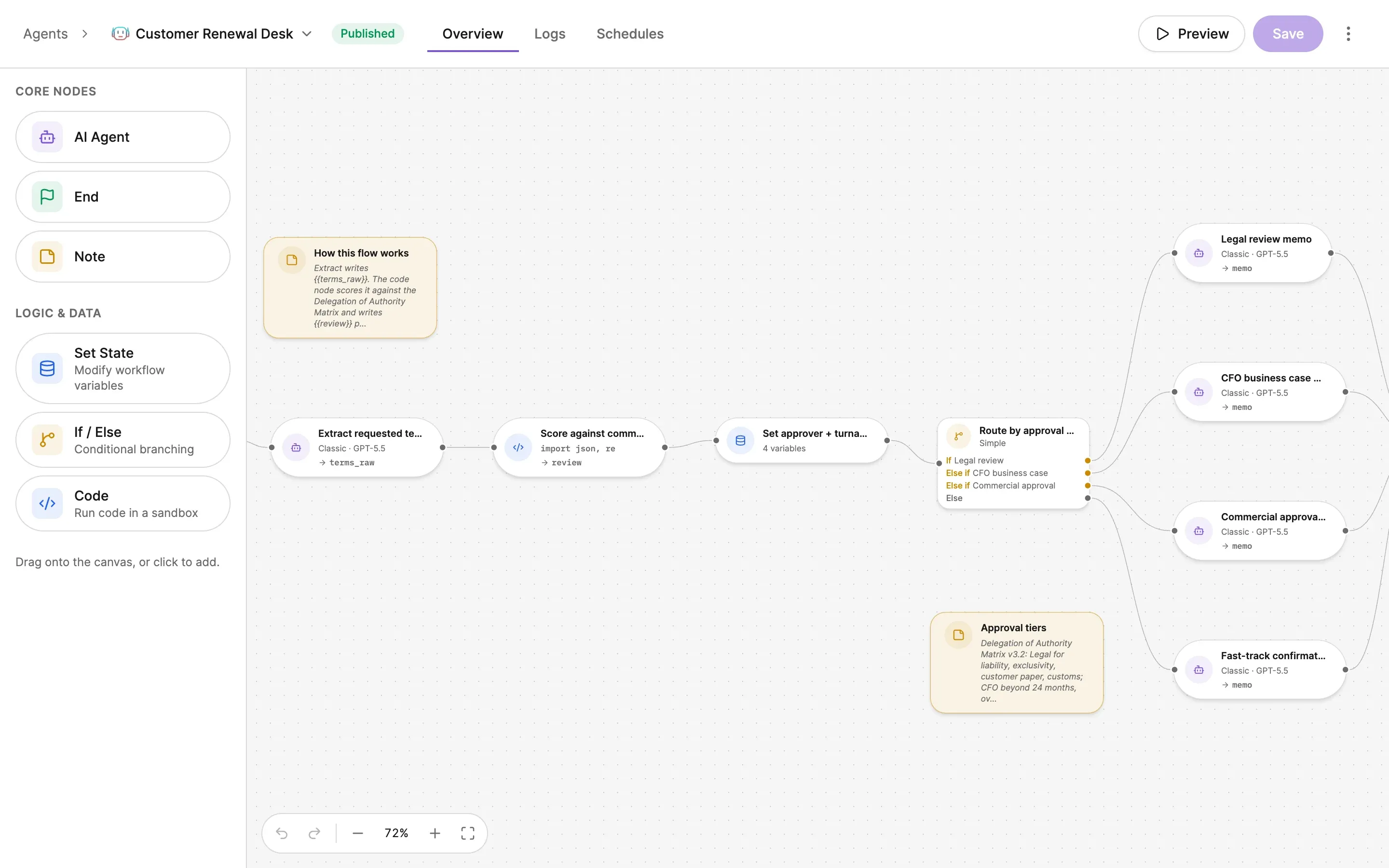Click the Fast-track confirmation node icon
The height and width of the screenshot is (868, 1389).
click(1199, 670)
